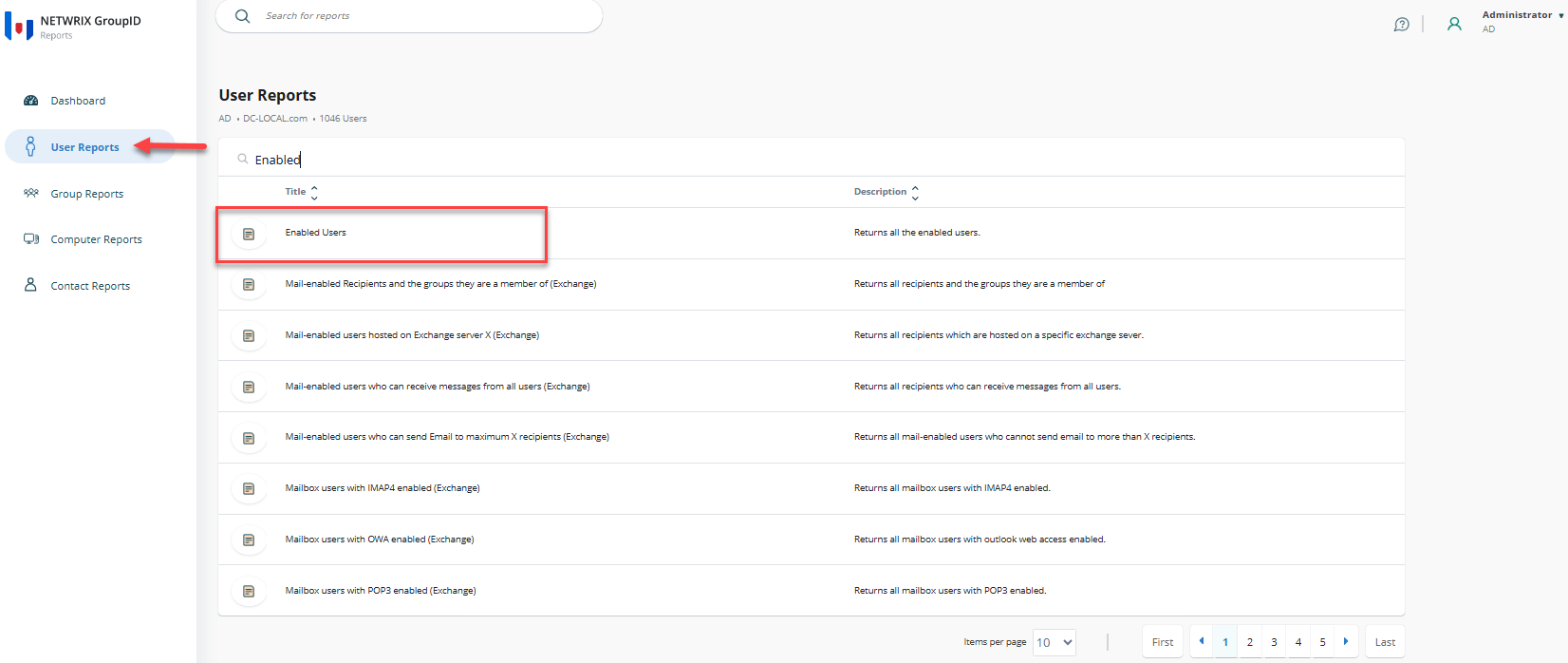Click the search icon in the report filter box
This screenshot has width=1568, height=663.
point(243,159)
